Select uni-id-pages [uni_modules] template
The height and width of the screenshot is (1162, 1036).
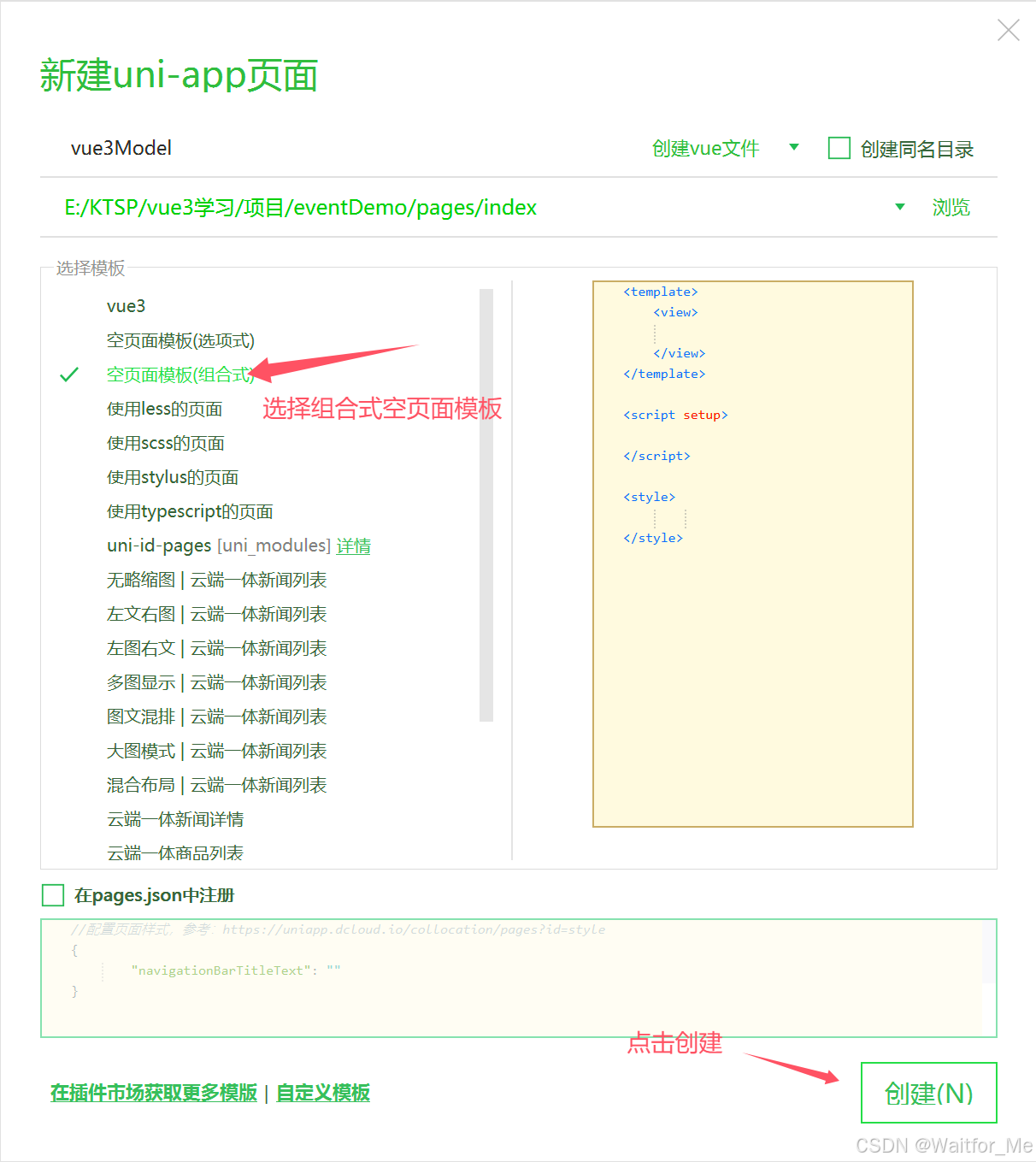click(218, 546)
